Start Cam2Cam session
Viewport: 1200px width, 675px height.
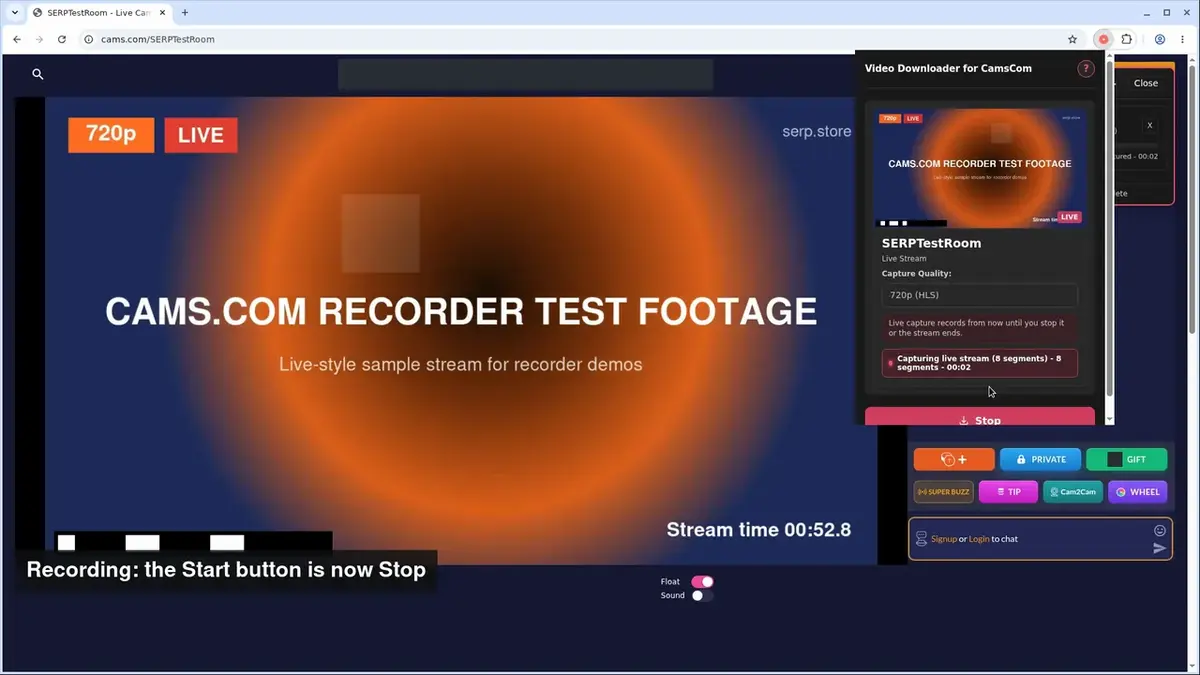point(1073,492)
